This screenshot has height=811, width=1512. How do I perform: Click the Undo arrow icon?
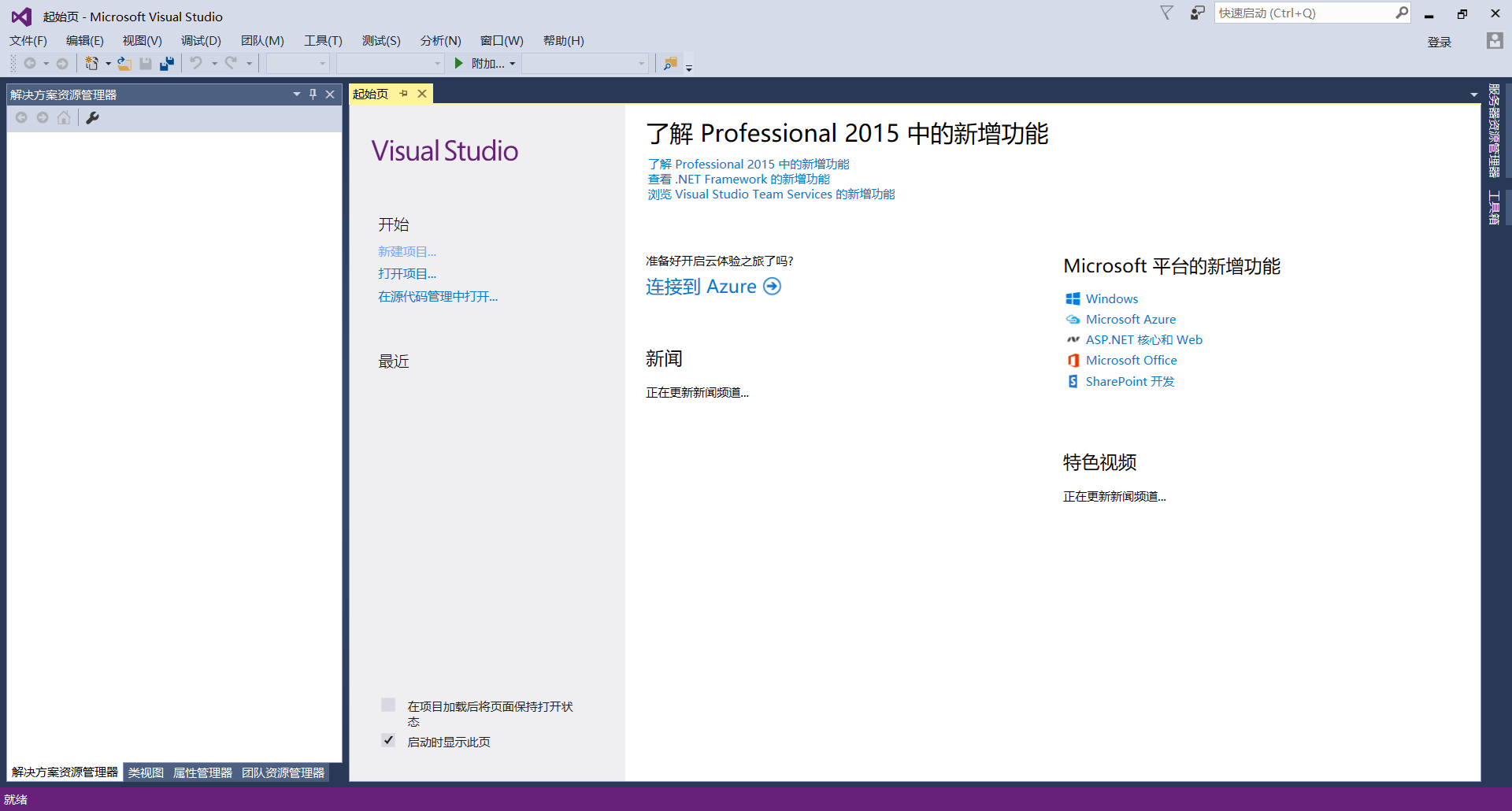[x=196, y=63]
